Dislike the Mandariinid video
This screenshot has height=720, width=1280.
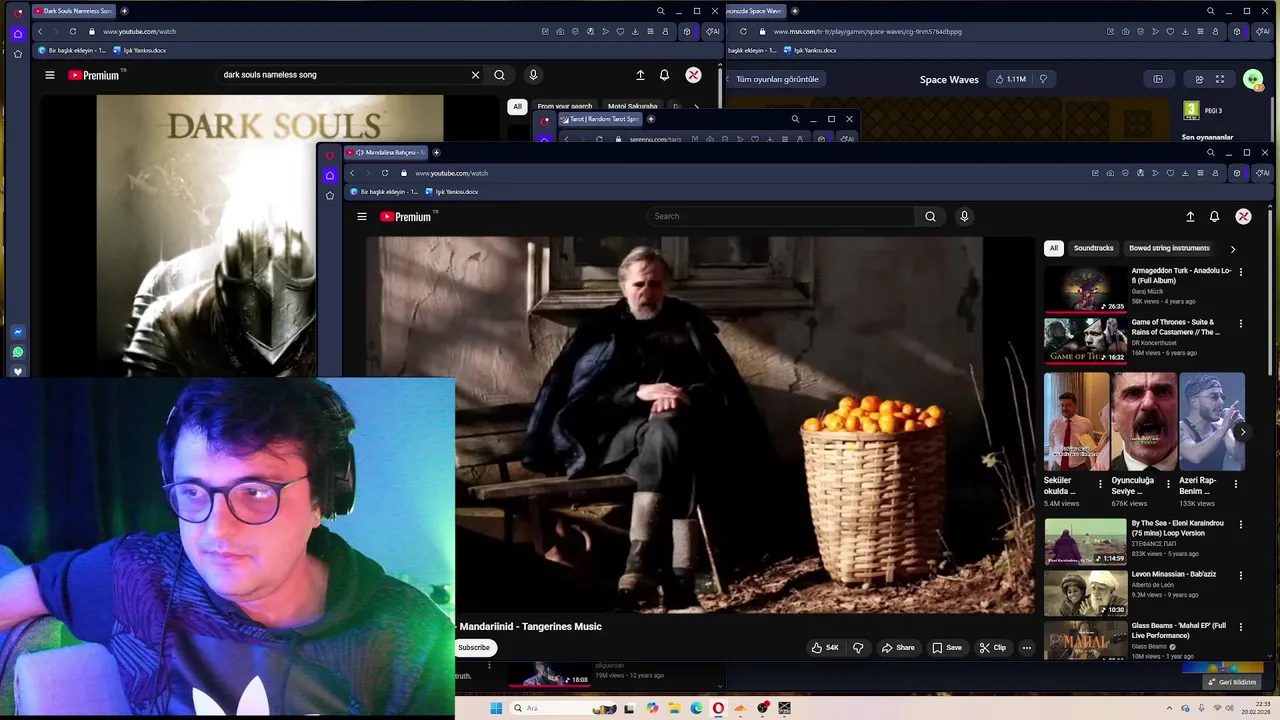point(858,648)
